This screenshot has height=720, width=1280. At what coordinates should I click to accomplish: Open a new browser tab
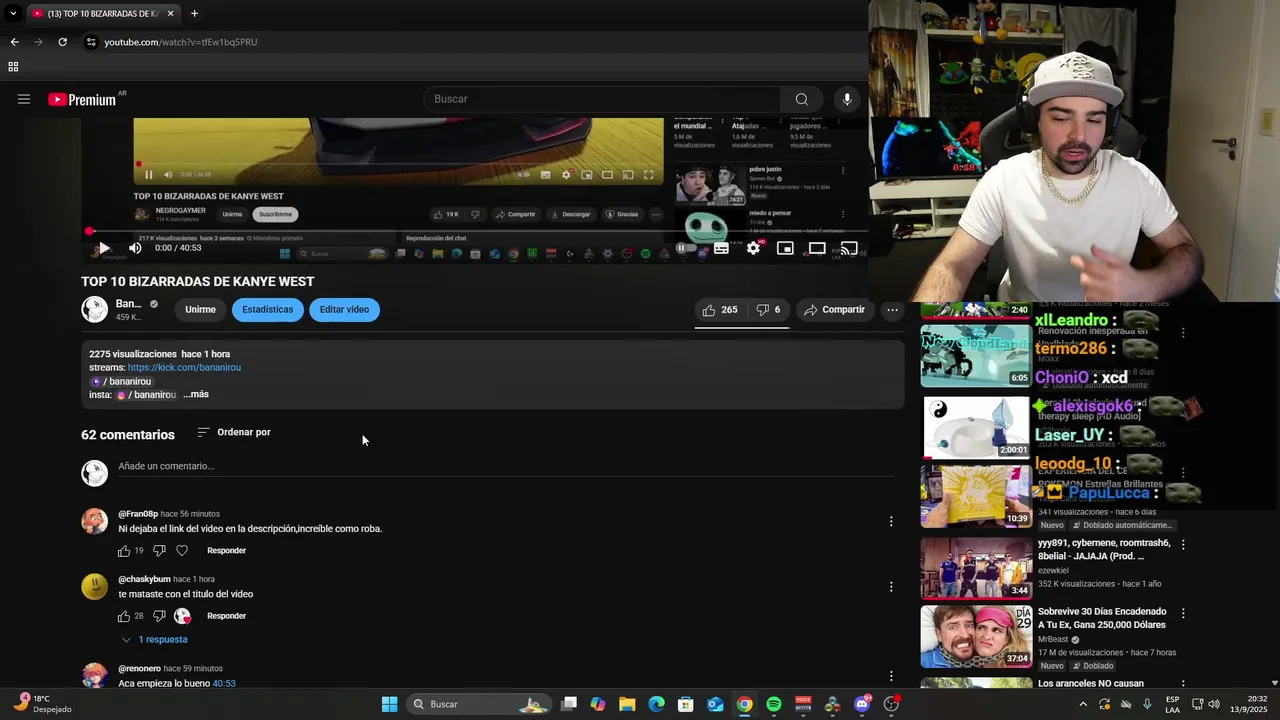194,13
